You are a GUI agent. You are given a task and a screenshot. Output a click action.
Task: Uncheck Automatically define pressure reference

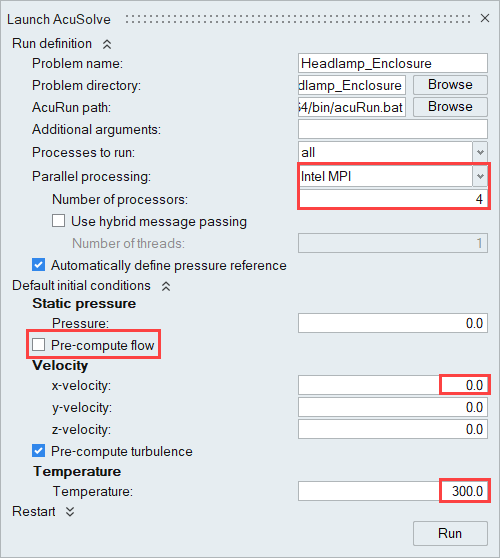(x=38, y=265)
